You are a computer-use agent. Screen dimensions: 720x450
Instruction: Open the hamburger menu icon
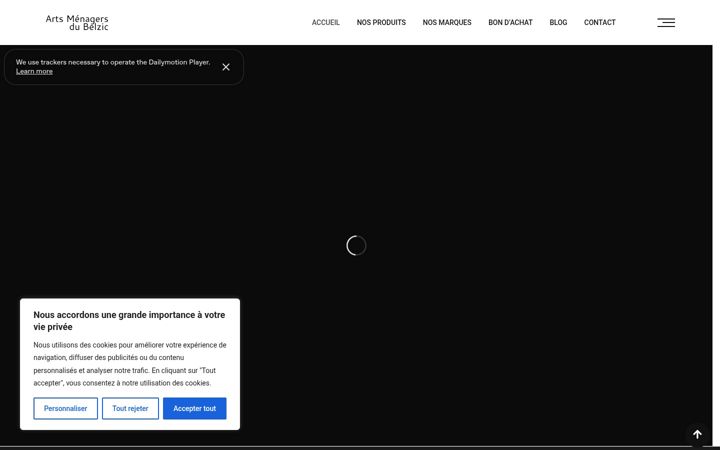coord(666,22)
